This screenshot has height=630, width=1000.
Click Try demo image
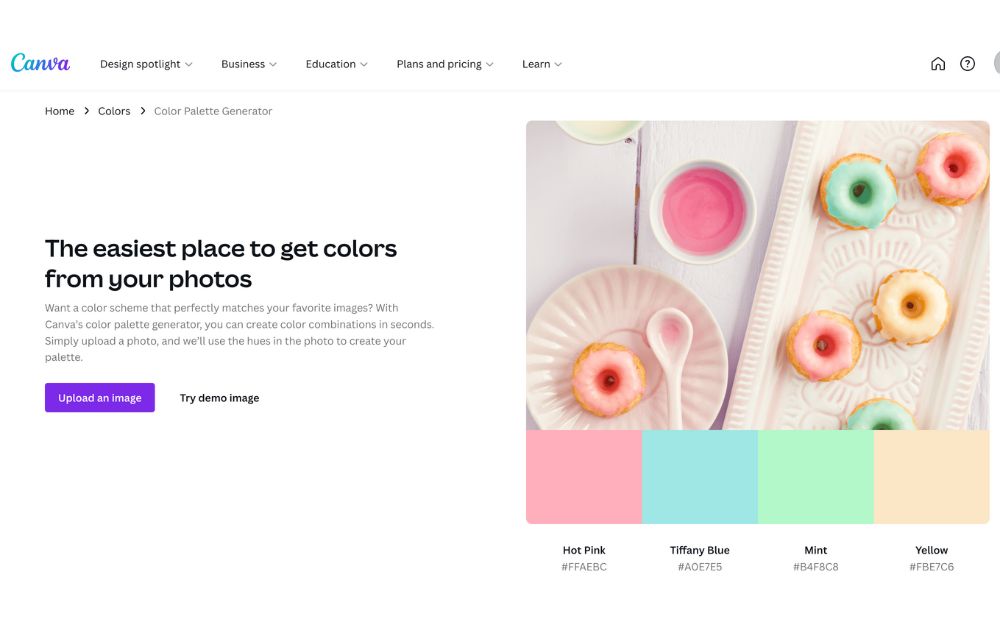(x=219, y=398)
